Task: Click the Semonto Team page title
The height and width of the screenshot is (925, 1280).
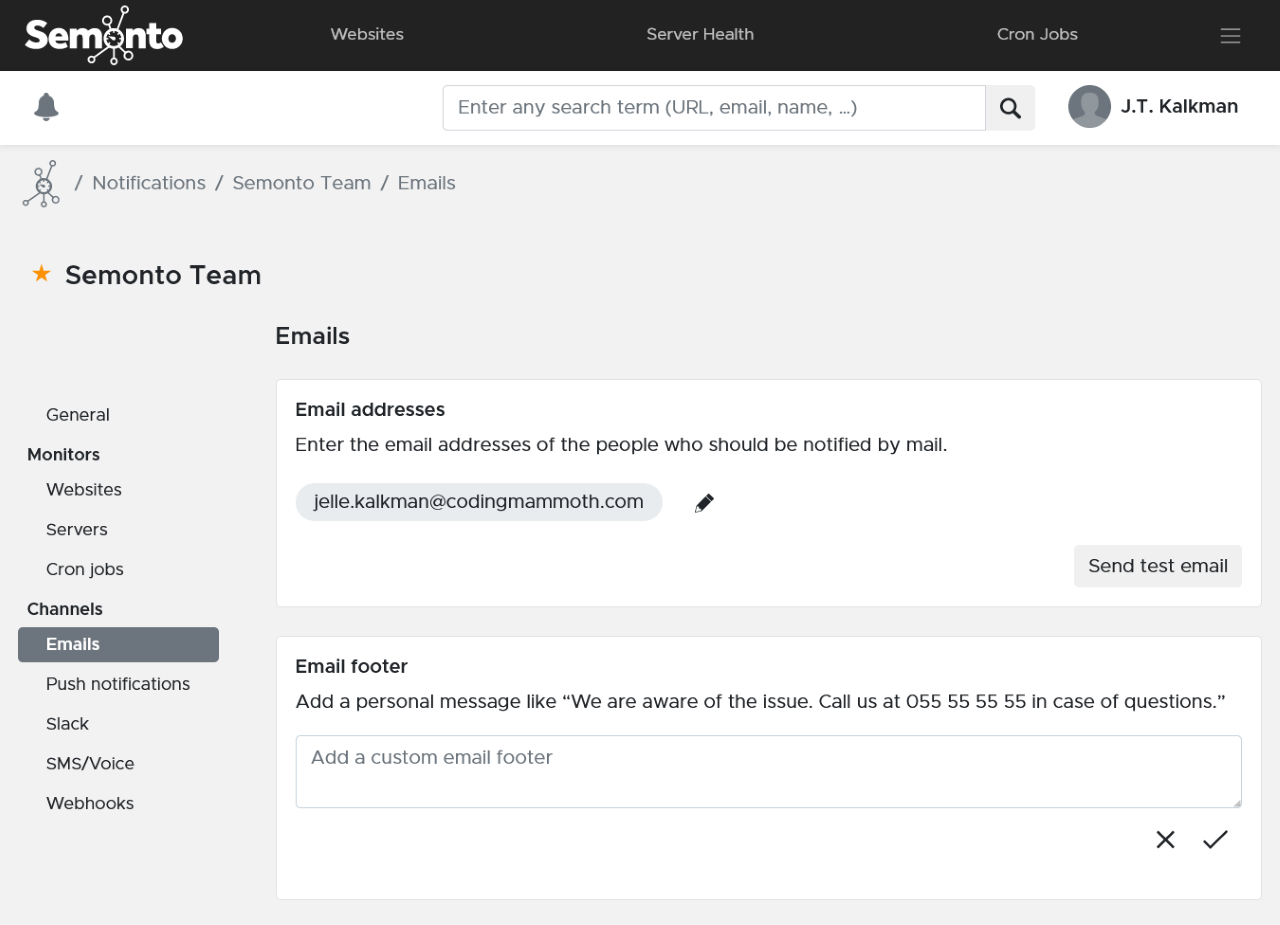Action: click(x=163, y=275)
